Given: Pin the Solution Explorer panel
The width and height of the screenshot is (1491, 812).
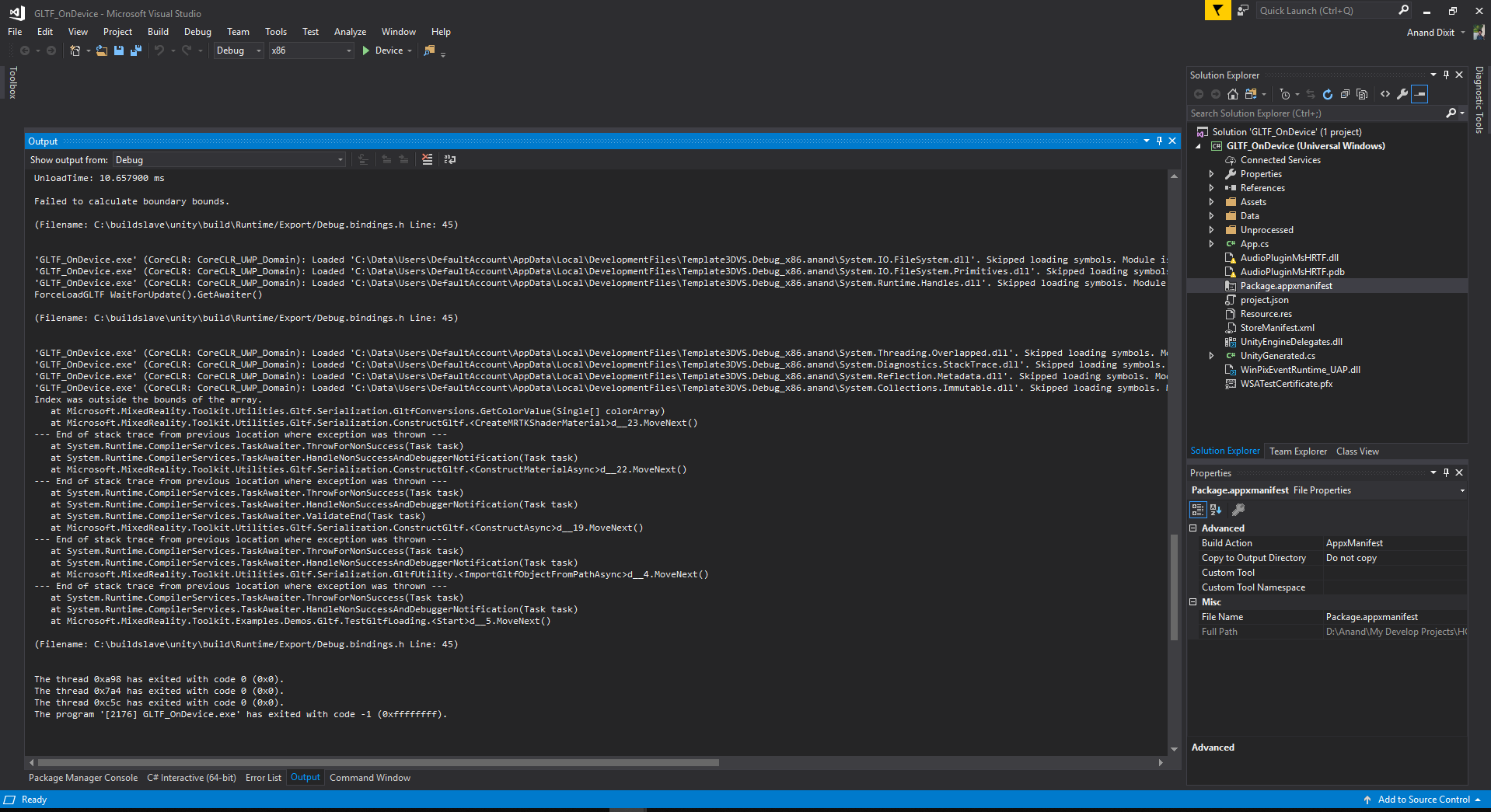Looking at the screenshot, I should (1445, 75).
